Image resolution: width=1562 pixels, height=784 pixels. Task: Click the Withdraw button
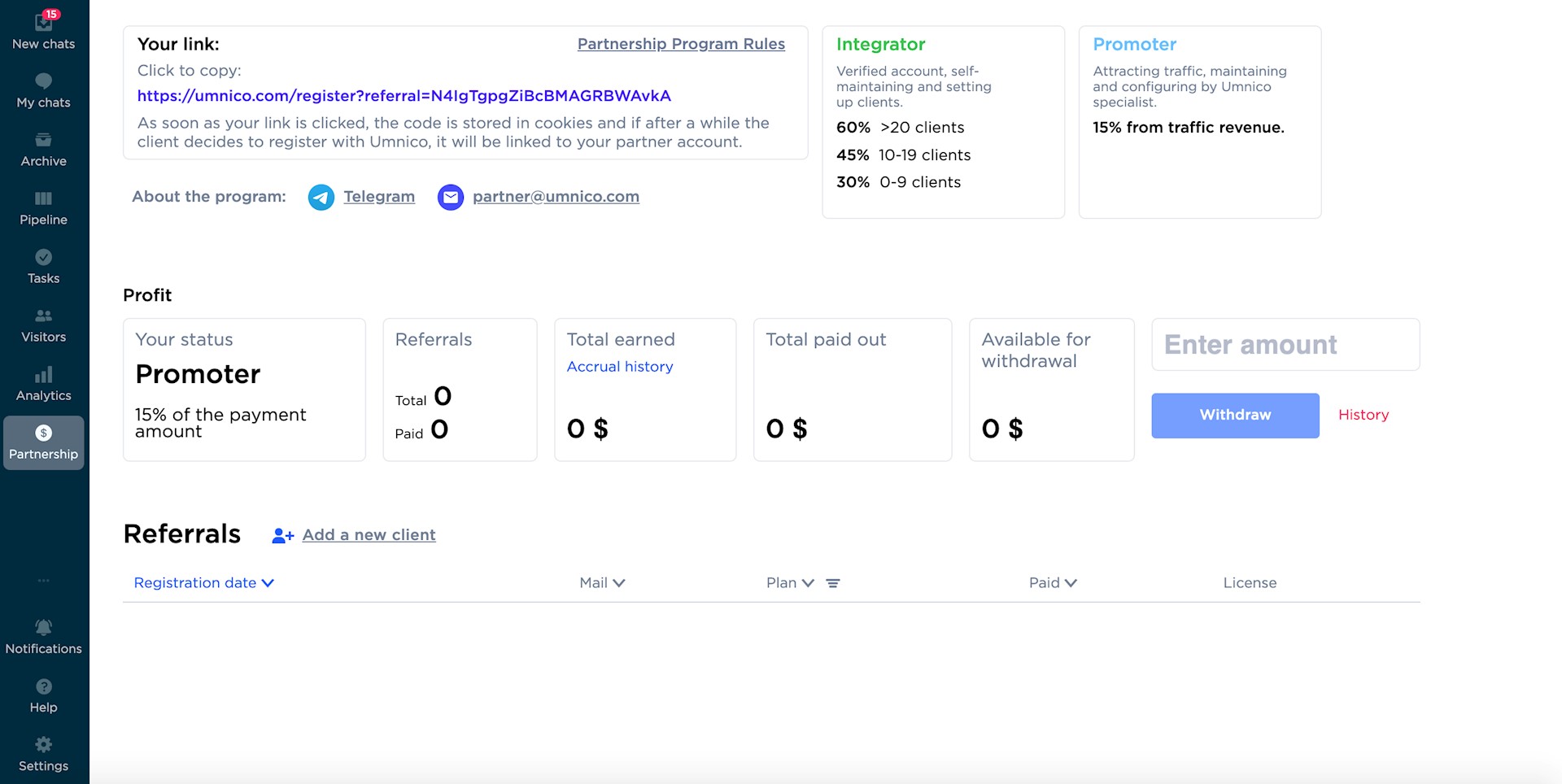[1235, 416]
